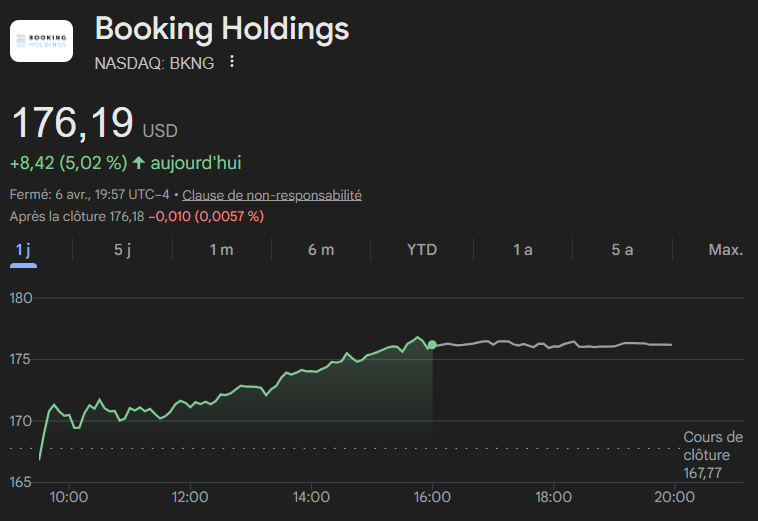The height and width of the screenshot is (521, 758).
Task: Click the Booking Holdings title
Action: [x=222, y=29]
